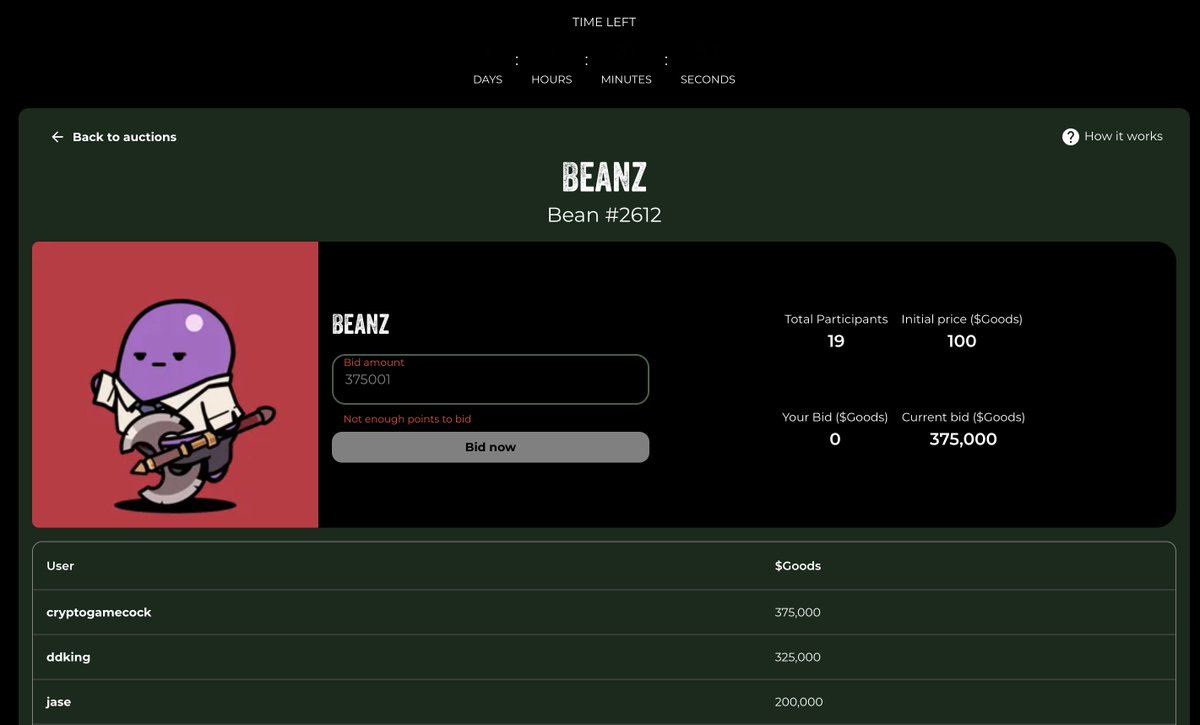Click the Your Bid ($Goods) label
This screenshot has width=1200, height=725.
click(x=835, y=417)
